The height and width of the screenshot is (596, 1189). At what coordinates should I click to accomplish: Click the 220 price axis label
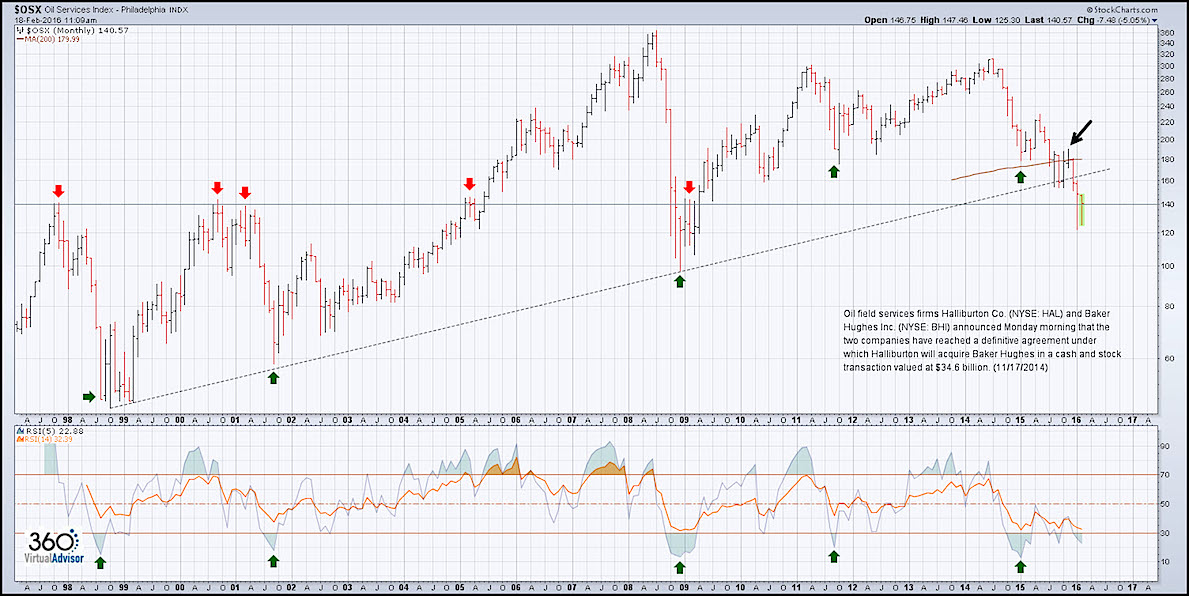click(1167, 122)
